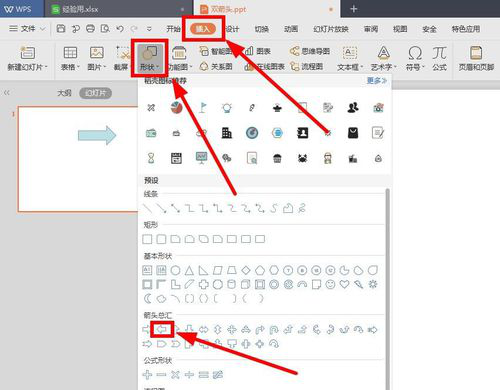This screenshot has height=390, width=500.
Task: Click the 页眉和页脚 button
Action: click(x=476, y=59)
